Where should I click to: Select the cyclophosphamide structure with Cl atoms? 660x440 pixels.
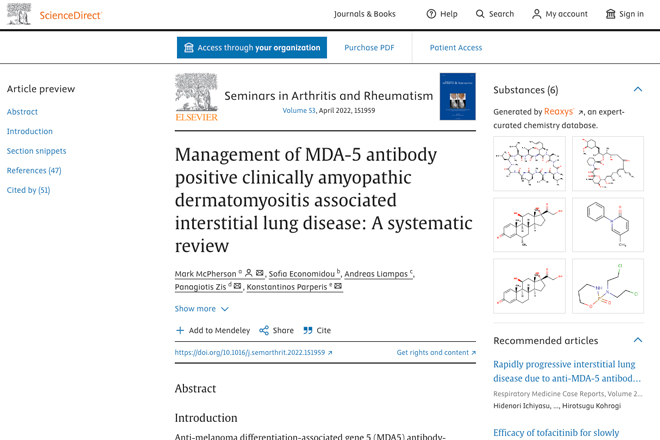pyautogui.click(x=608, y=286)
